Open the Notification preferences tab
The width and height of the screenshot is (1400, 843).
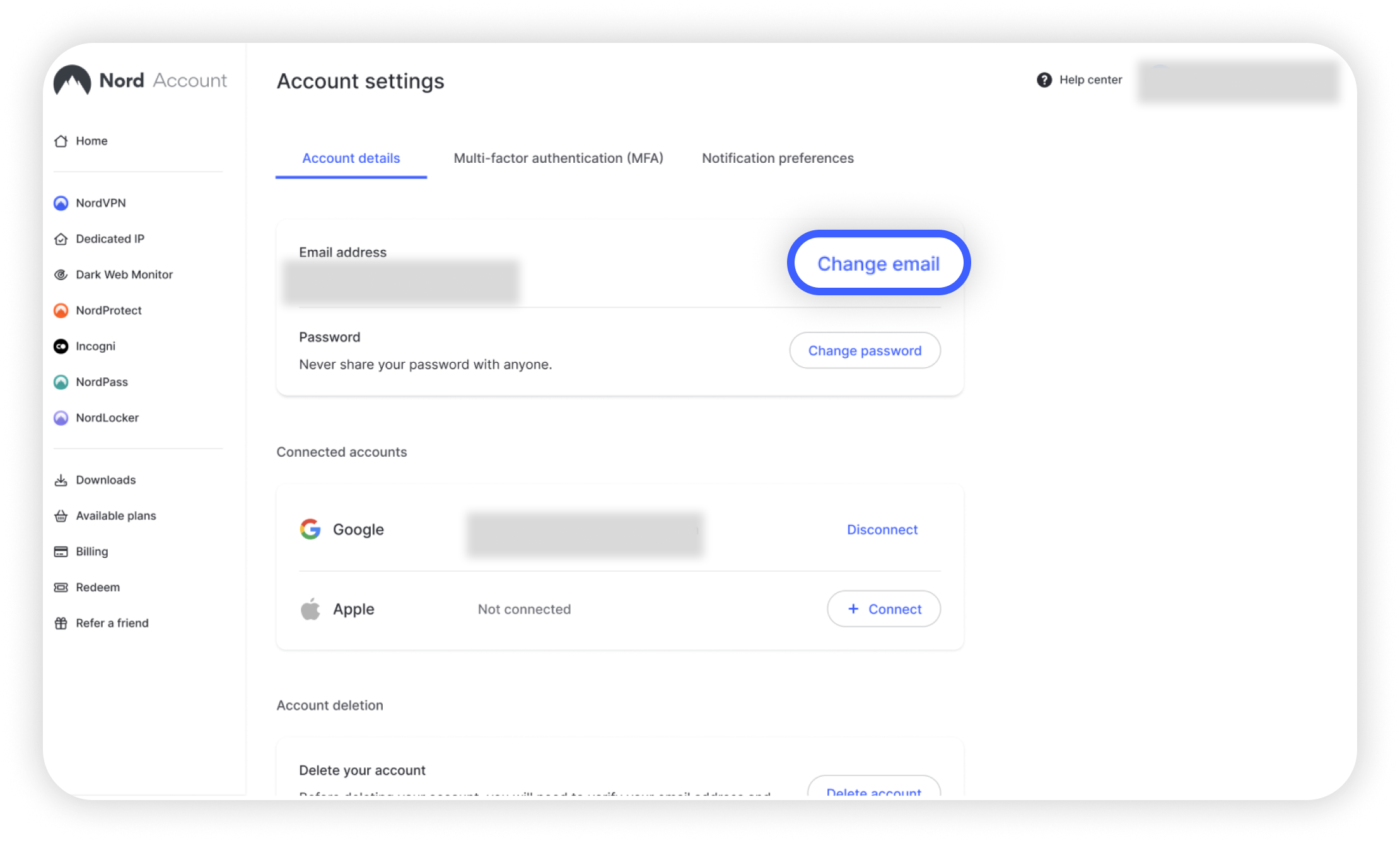click(x=778, y=158)
